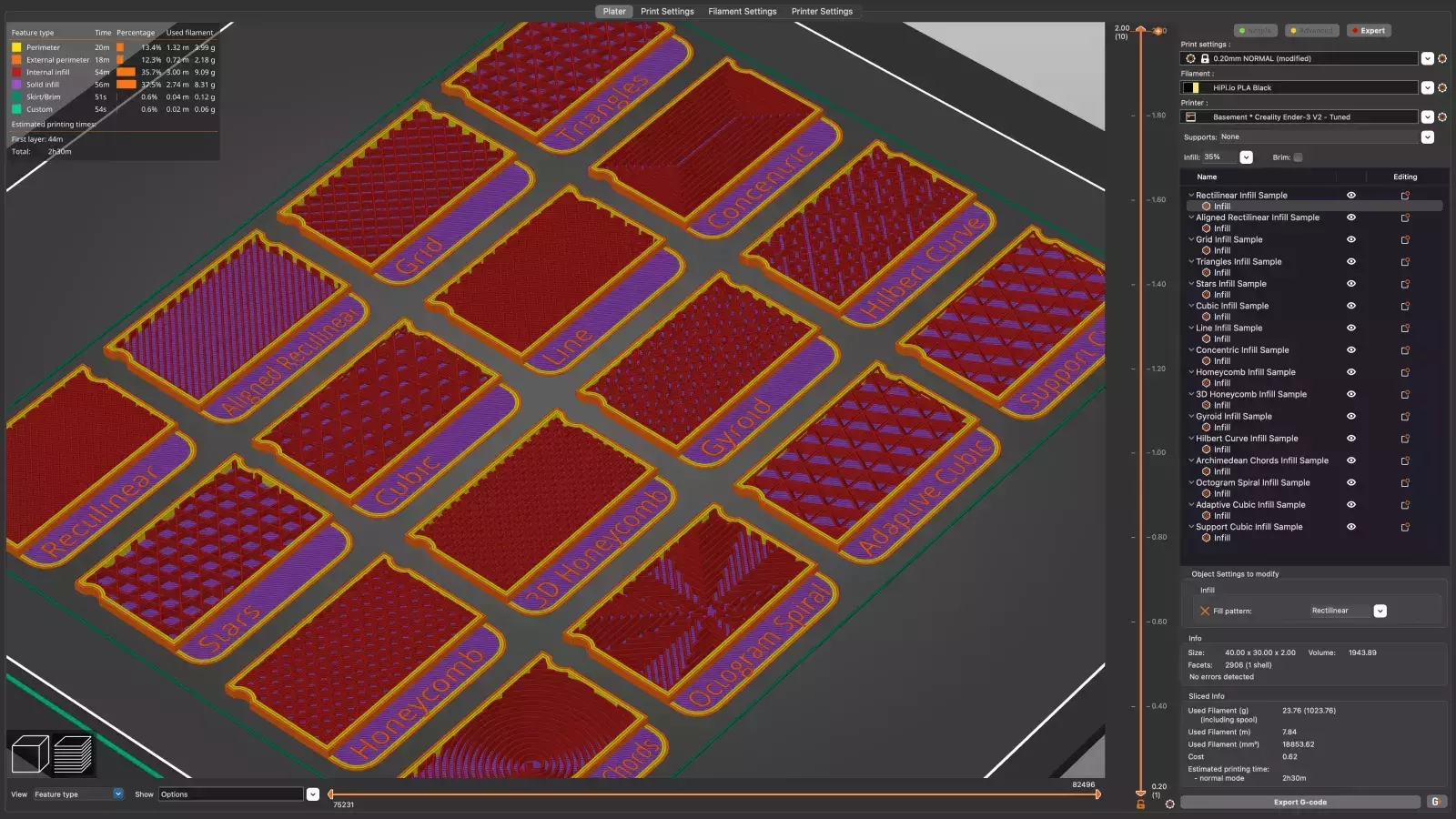
Task: Collapse the Stars Infill Sample tree entry
Action: (1192, 283)
